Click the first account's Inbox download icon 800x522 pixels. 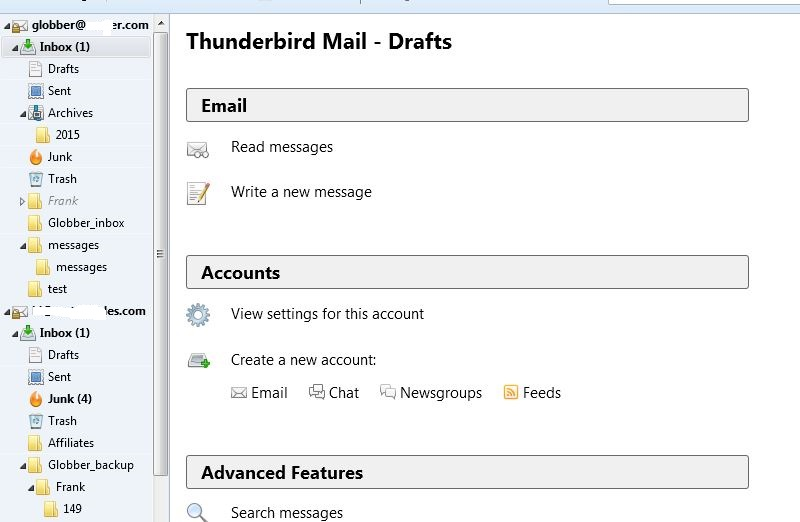[28, 47]
